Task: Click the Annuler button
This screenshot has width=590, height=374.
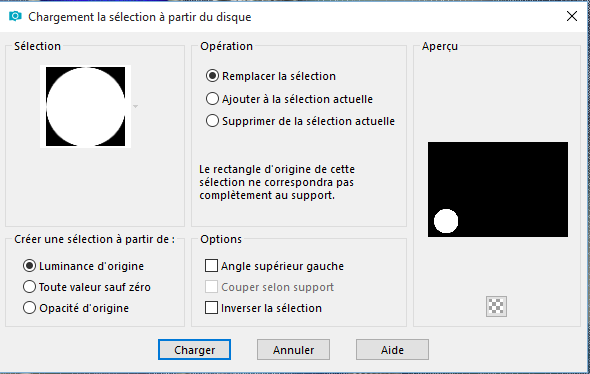Action: 293,350
